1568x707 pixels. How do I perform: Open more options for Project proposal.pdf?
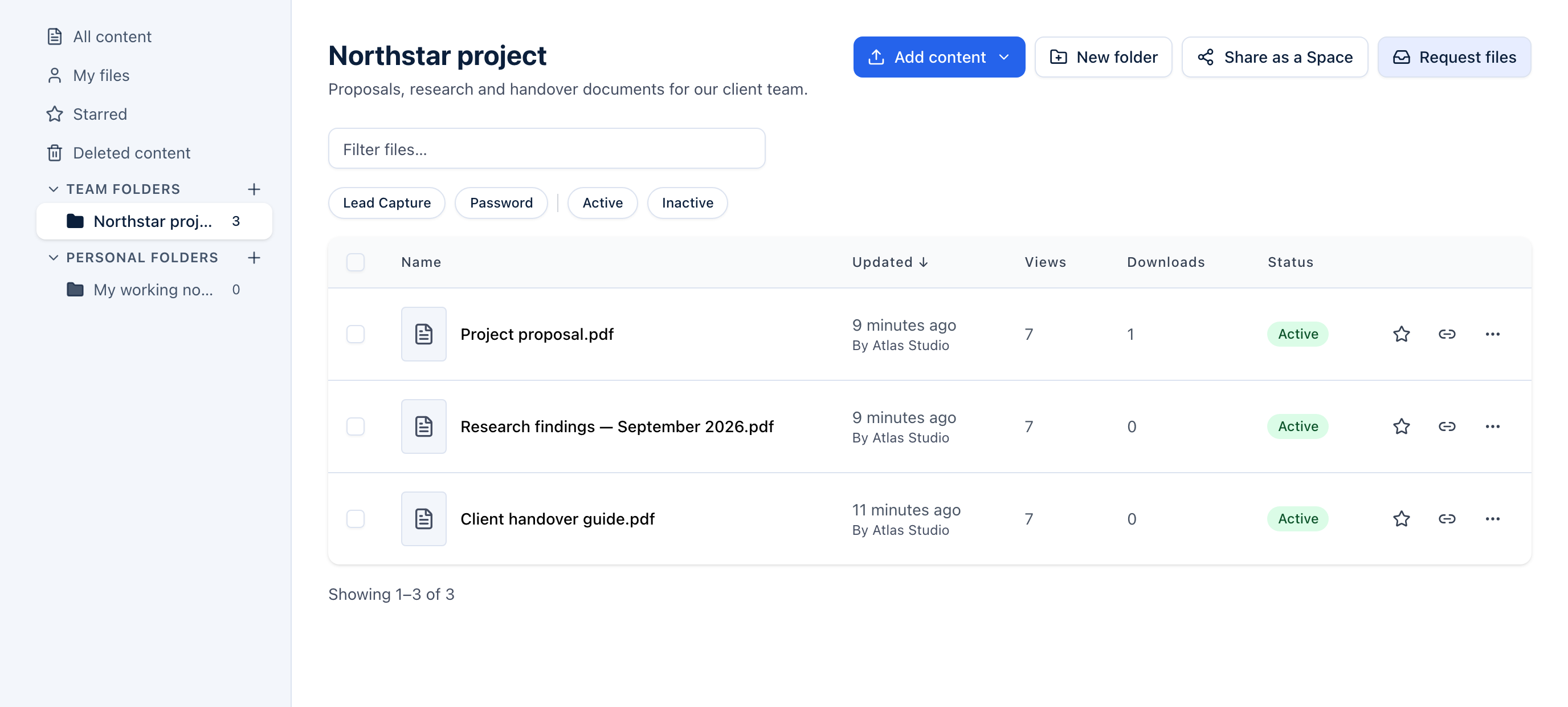(x=1492, y=334)
